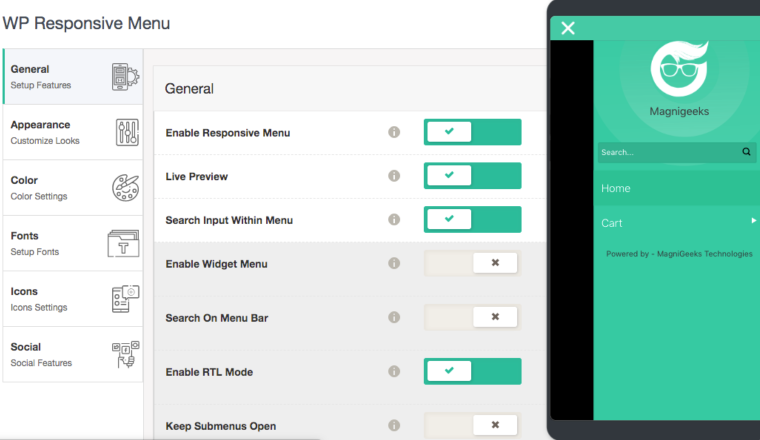
Task: Click the info icon for Search On Menu Bar
Action: point(394,317)
